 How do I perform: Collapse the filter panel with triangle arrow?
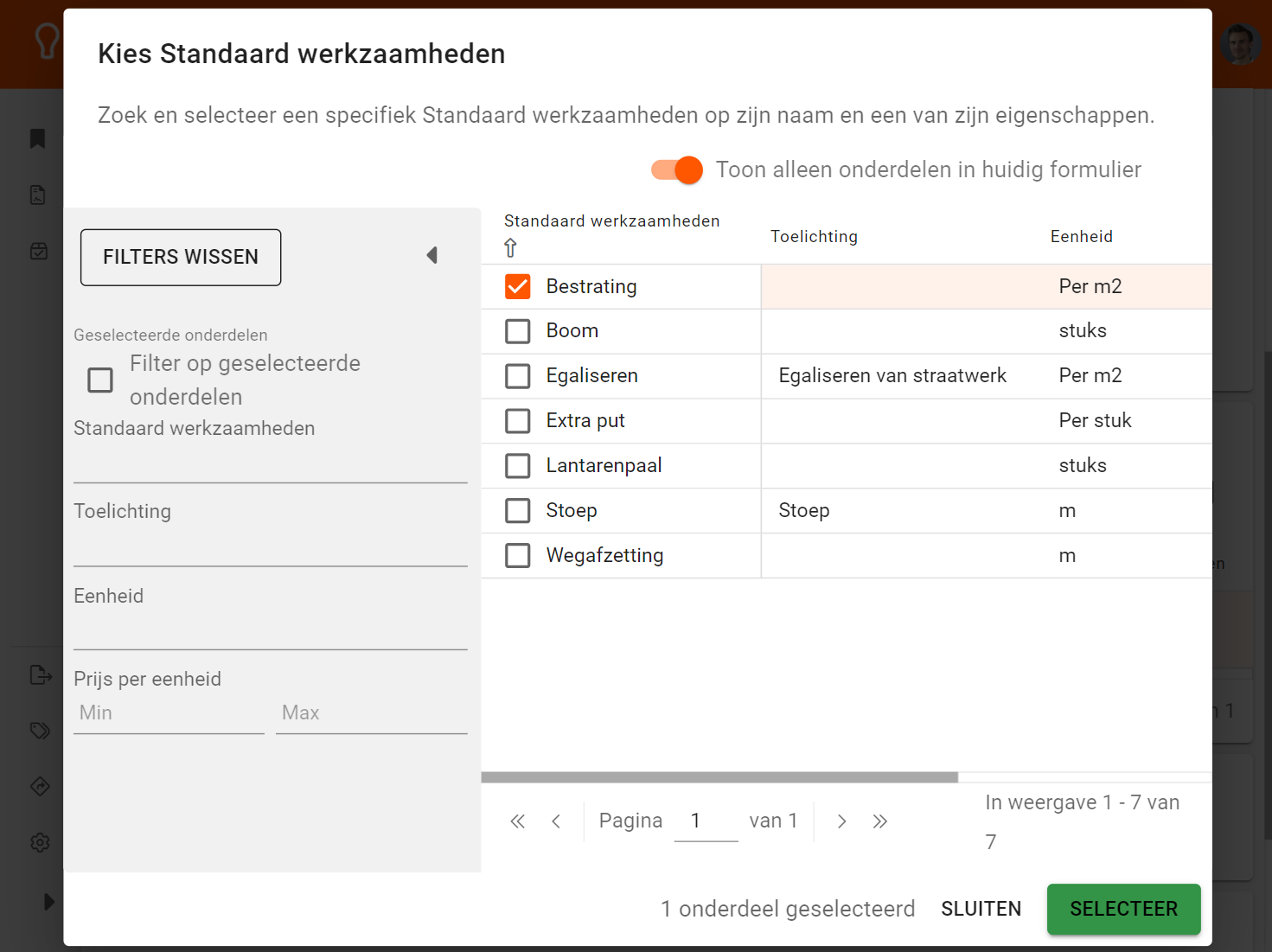(432, 255)
